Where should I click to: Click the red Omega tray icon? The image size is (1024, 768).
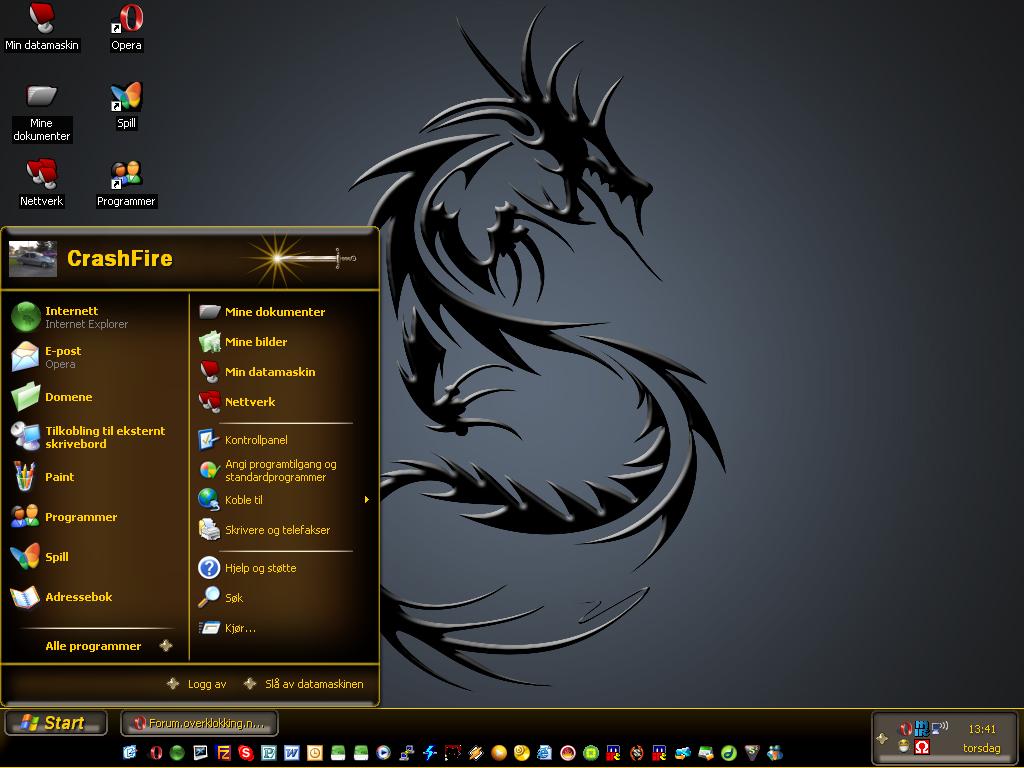pyautogui.click(x=921, y=746)
